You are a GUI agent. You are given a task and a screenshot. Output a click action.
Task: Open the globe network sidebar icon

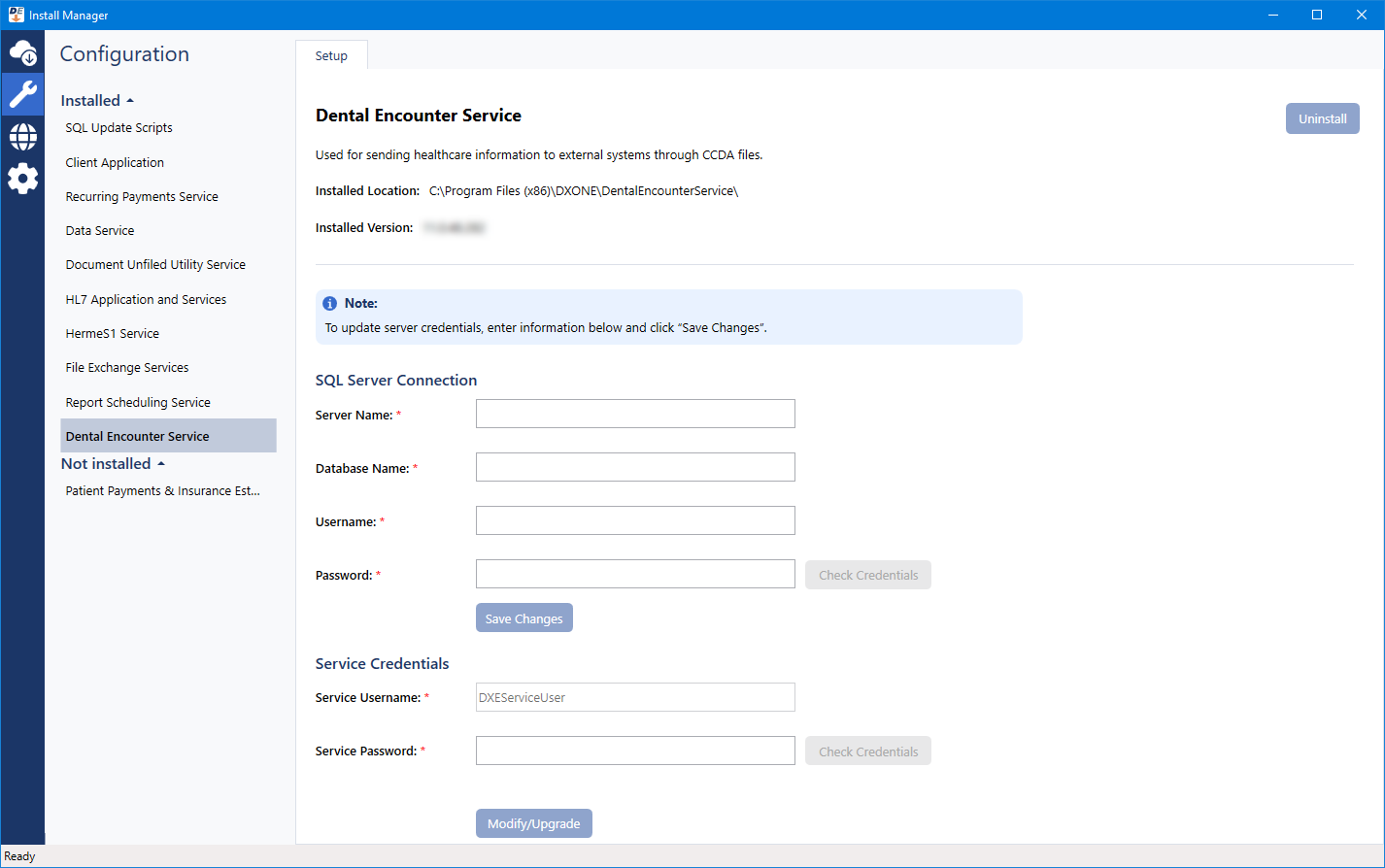click(x=22, y=137)
